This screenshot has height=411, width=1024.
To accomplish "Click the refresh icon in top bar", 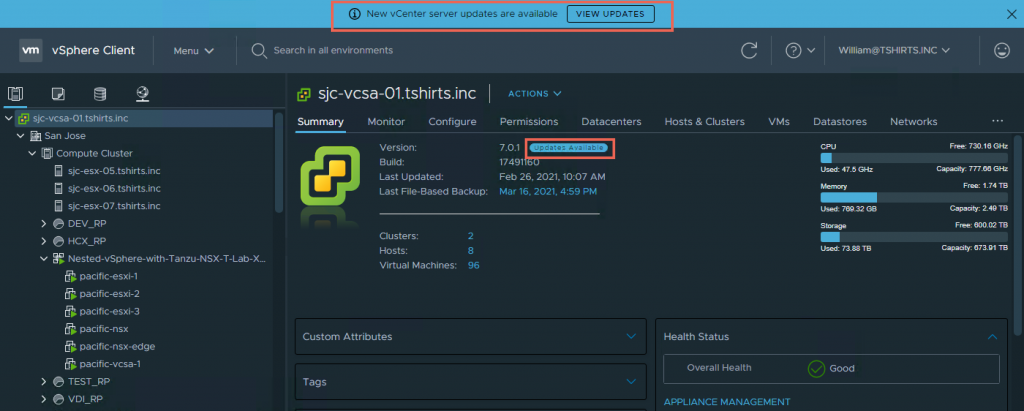I will (748, 50).
